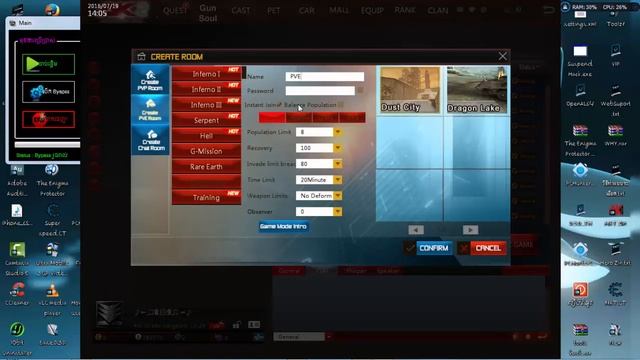This screenshot has height=360, width=640.
Task: Open VLC media player desktop icon
Action: point(52,299)
